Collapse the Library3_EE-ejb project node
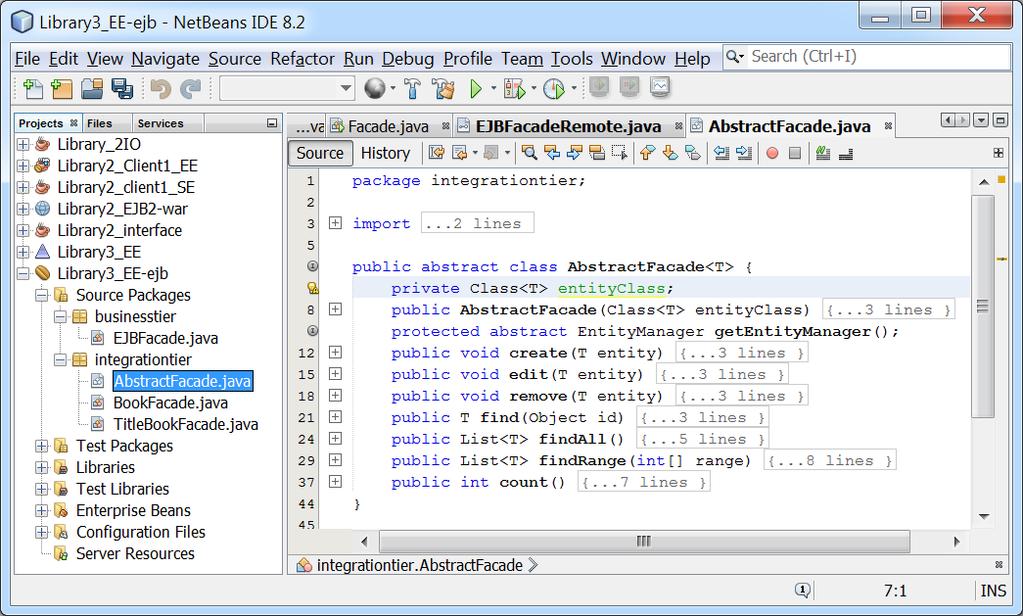Viewport: 1023px width, 616px height. [x=23, y=273]
